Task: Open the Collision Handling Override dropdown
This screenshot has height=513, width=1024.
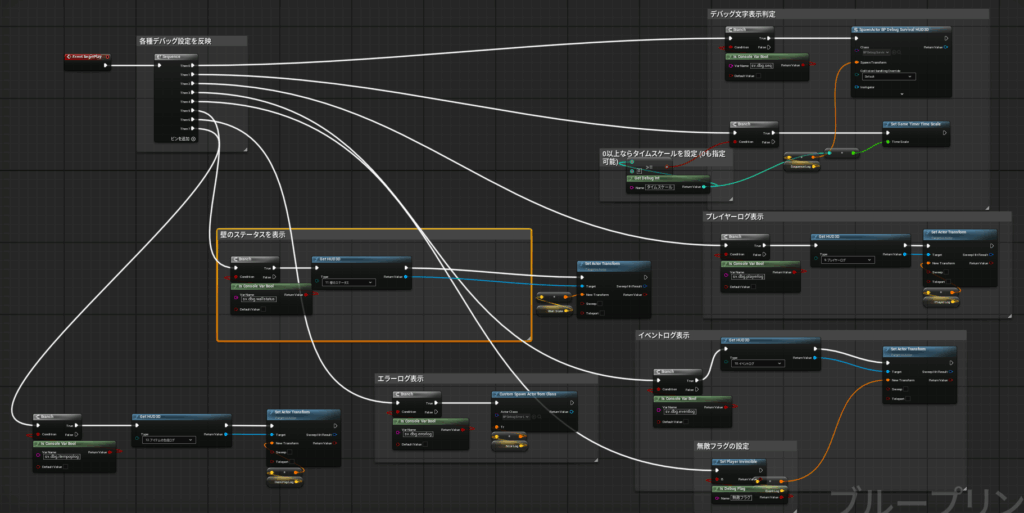Action: point(888,76)
